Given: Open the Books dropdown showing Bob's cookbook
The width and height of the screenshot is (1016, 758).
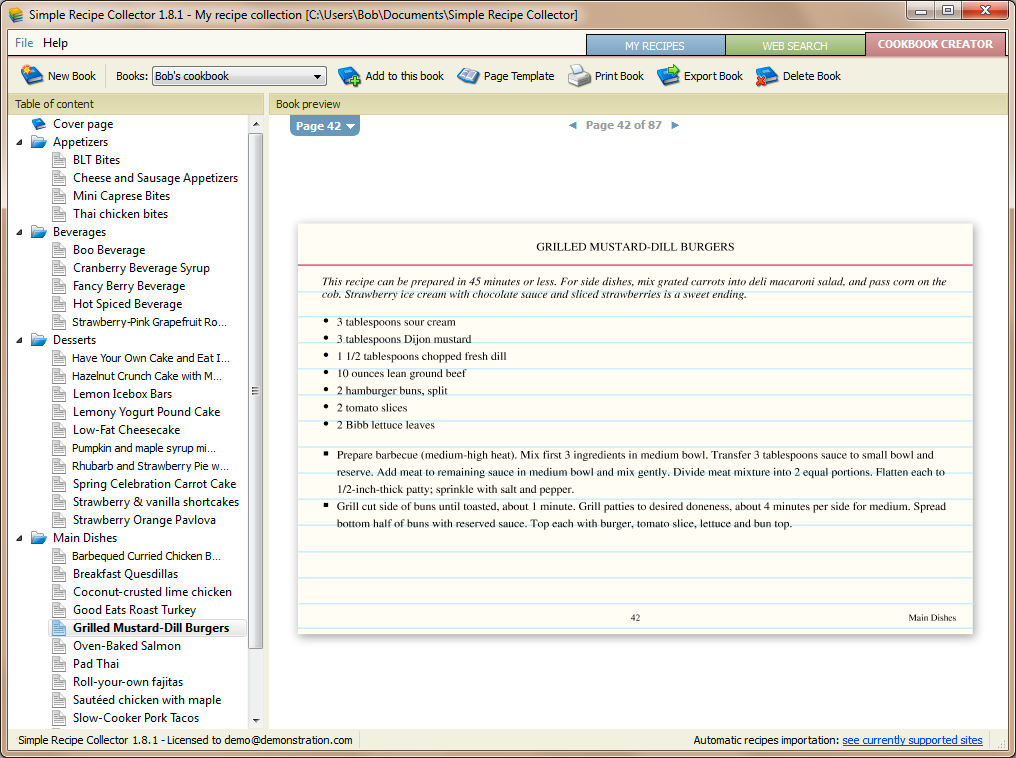Looking at the screenshot, I should click(238, 76).
